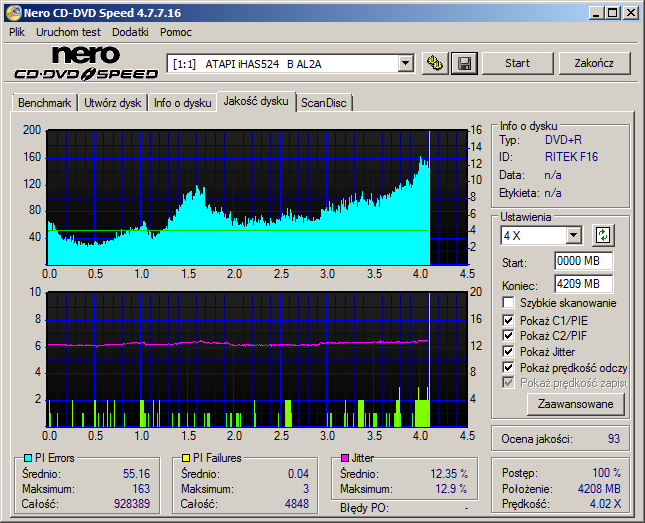Switch to the Info o dysku tab

click(183, 102)
